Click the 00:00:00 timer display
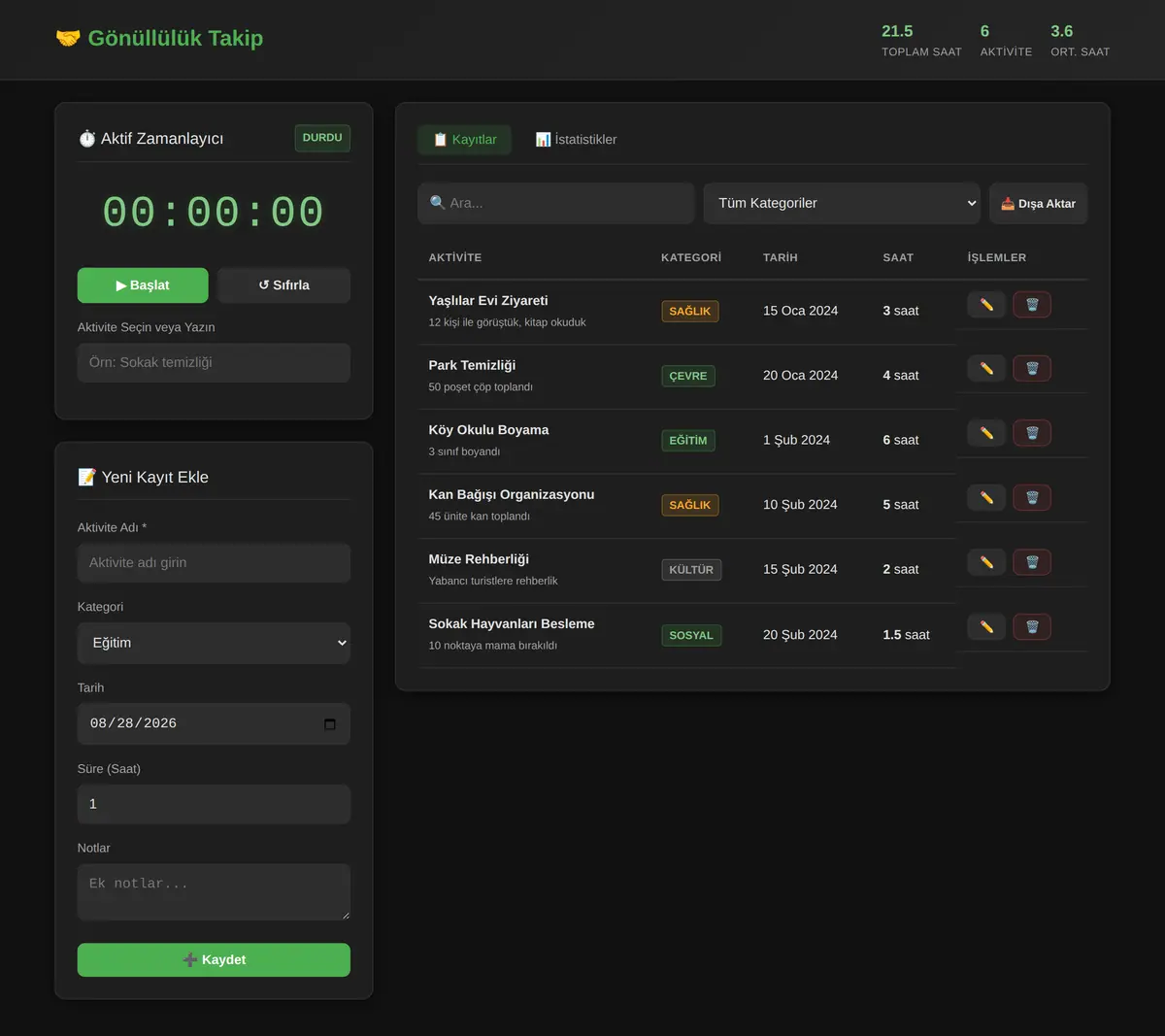The width and height of the screenshot is (1165, 1036). [214, 213]
